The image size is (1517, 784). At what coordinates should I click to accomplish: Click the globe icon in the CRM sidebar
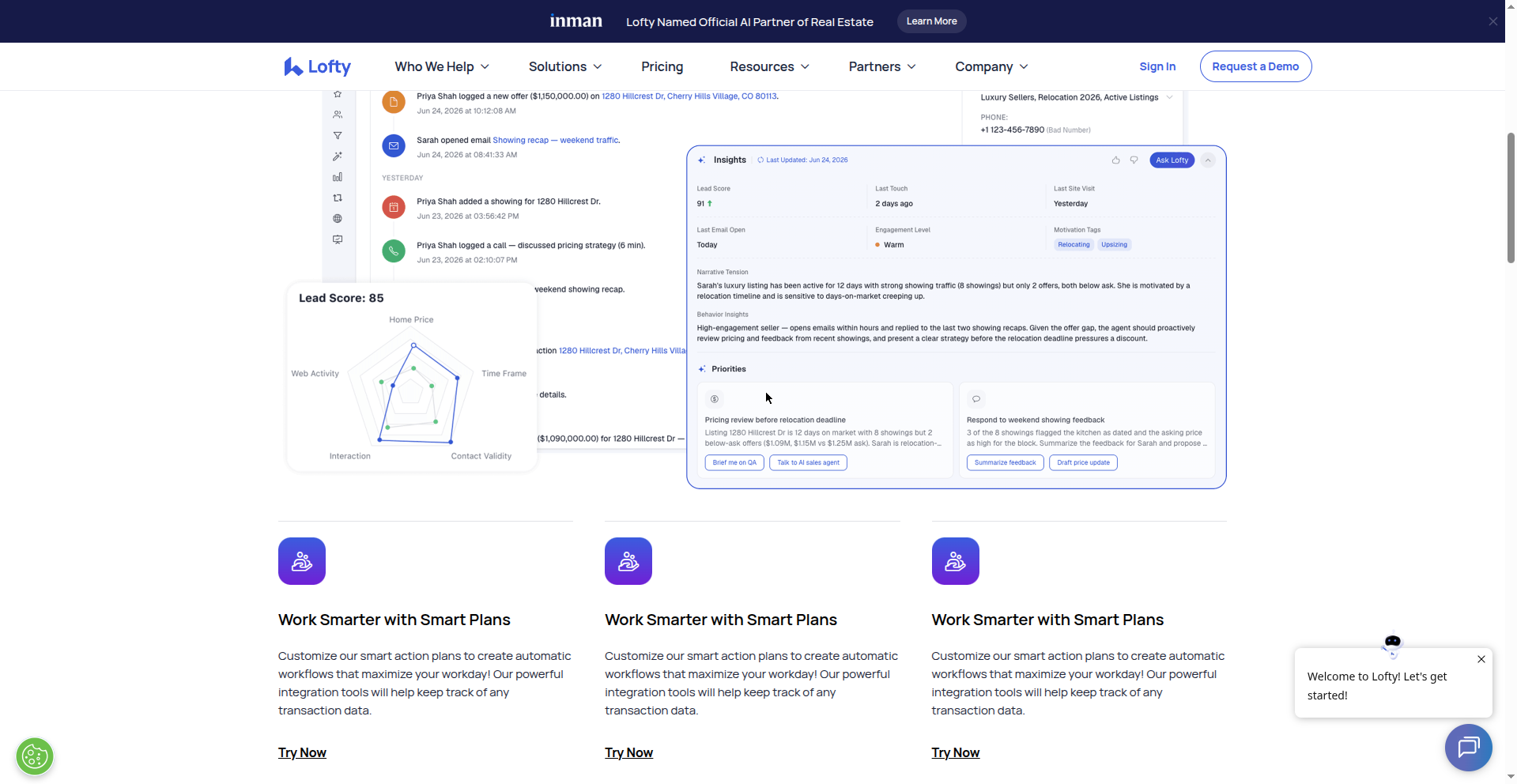point(338,218)
